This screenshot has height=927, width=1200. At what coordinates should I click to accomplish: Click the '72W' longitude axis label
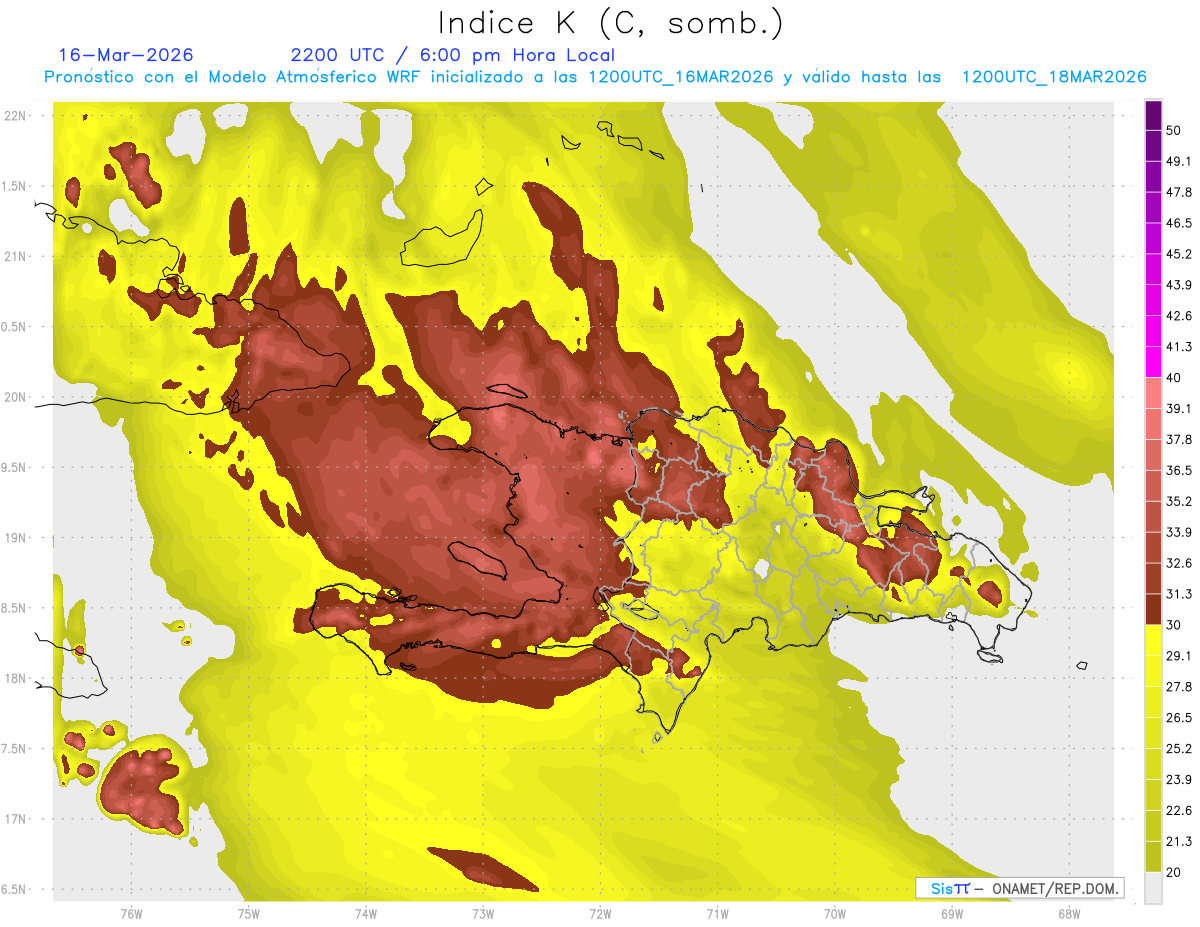[x=600, y=913]
